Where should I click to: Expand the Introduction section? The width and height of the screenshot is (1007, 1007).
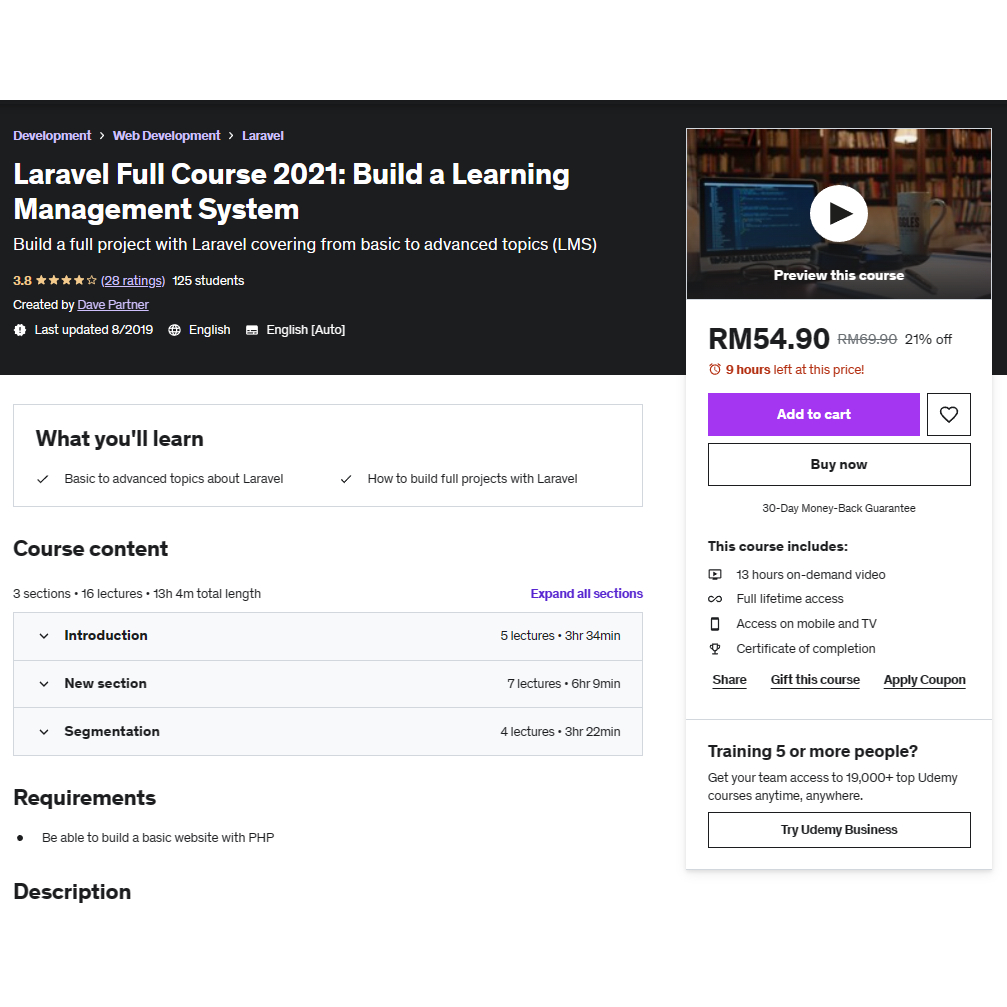44,636
